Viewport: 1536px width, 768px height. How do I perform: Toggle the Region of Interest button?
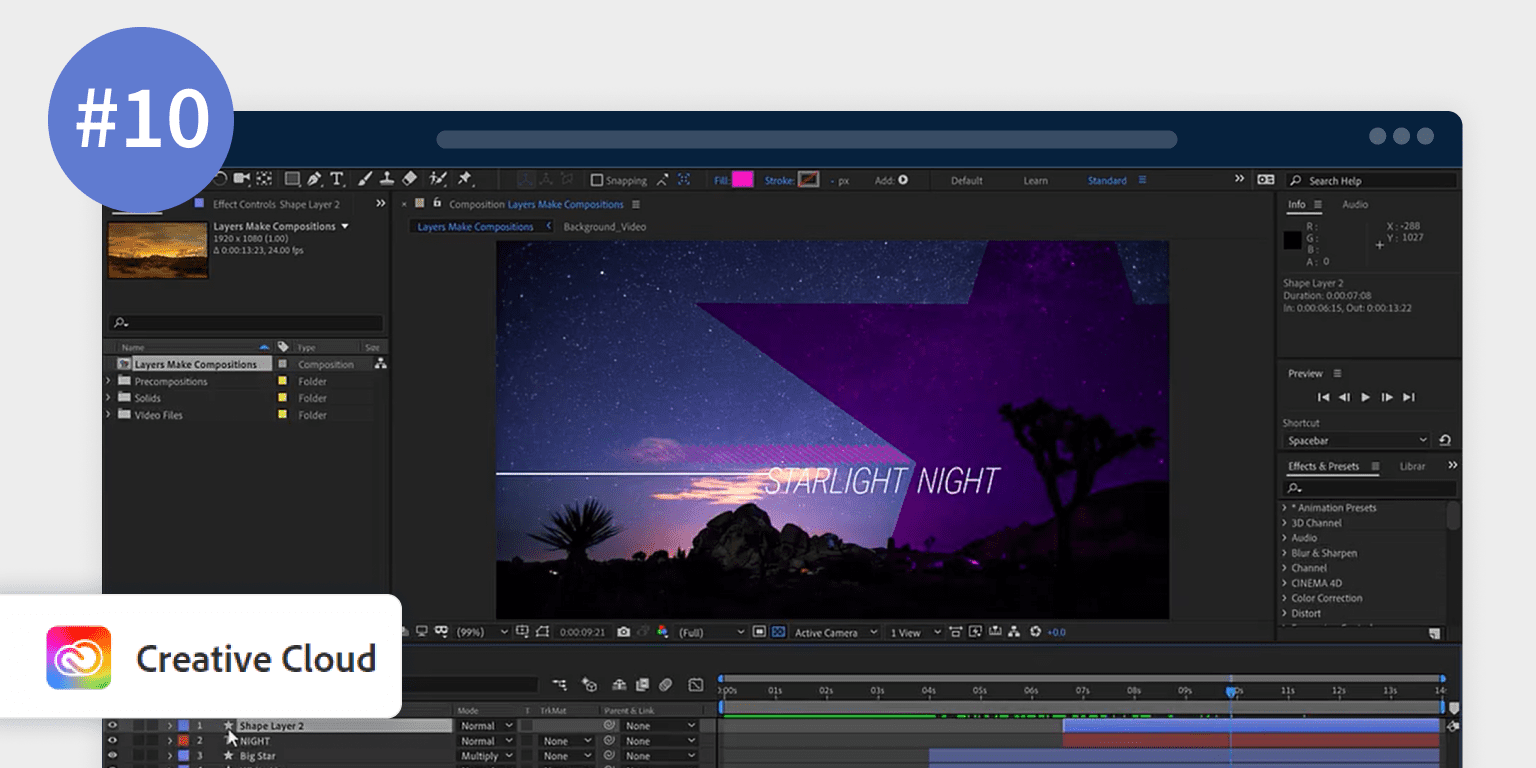pyautogui.click(x=758, y=632)
